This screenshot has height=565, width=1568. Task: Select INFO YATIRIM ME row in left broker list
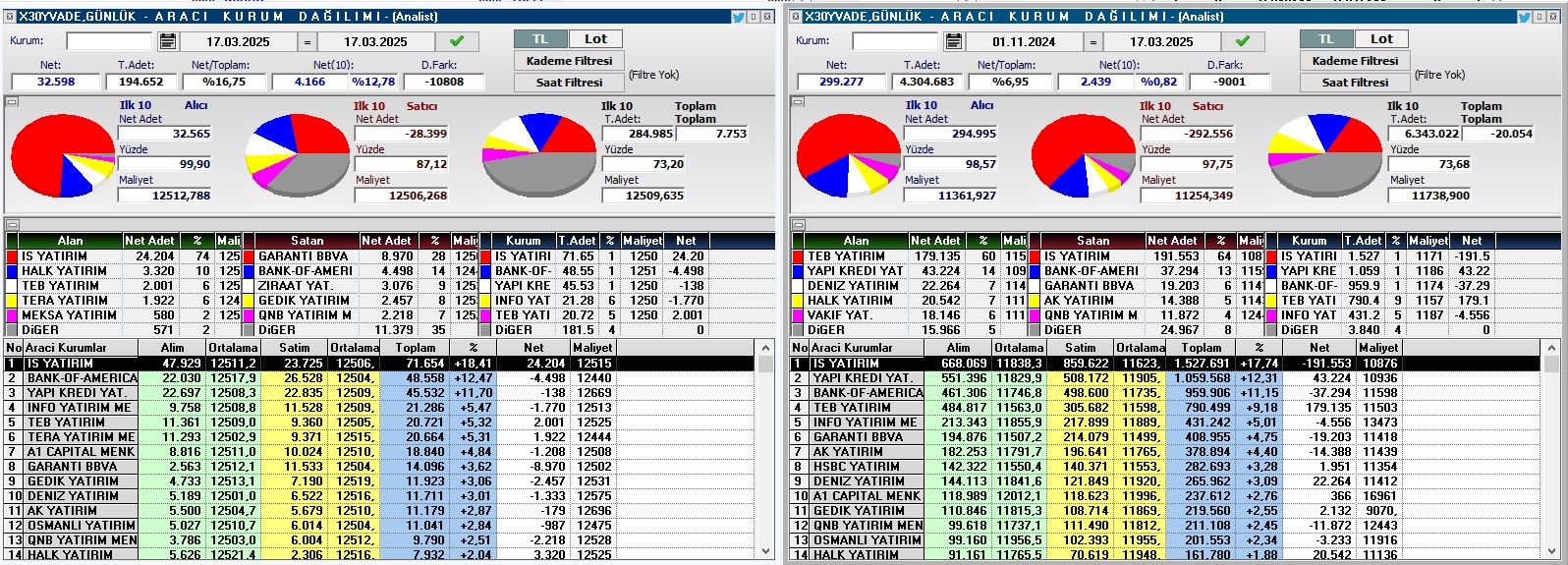click(380, 408)
